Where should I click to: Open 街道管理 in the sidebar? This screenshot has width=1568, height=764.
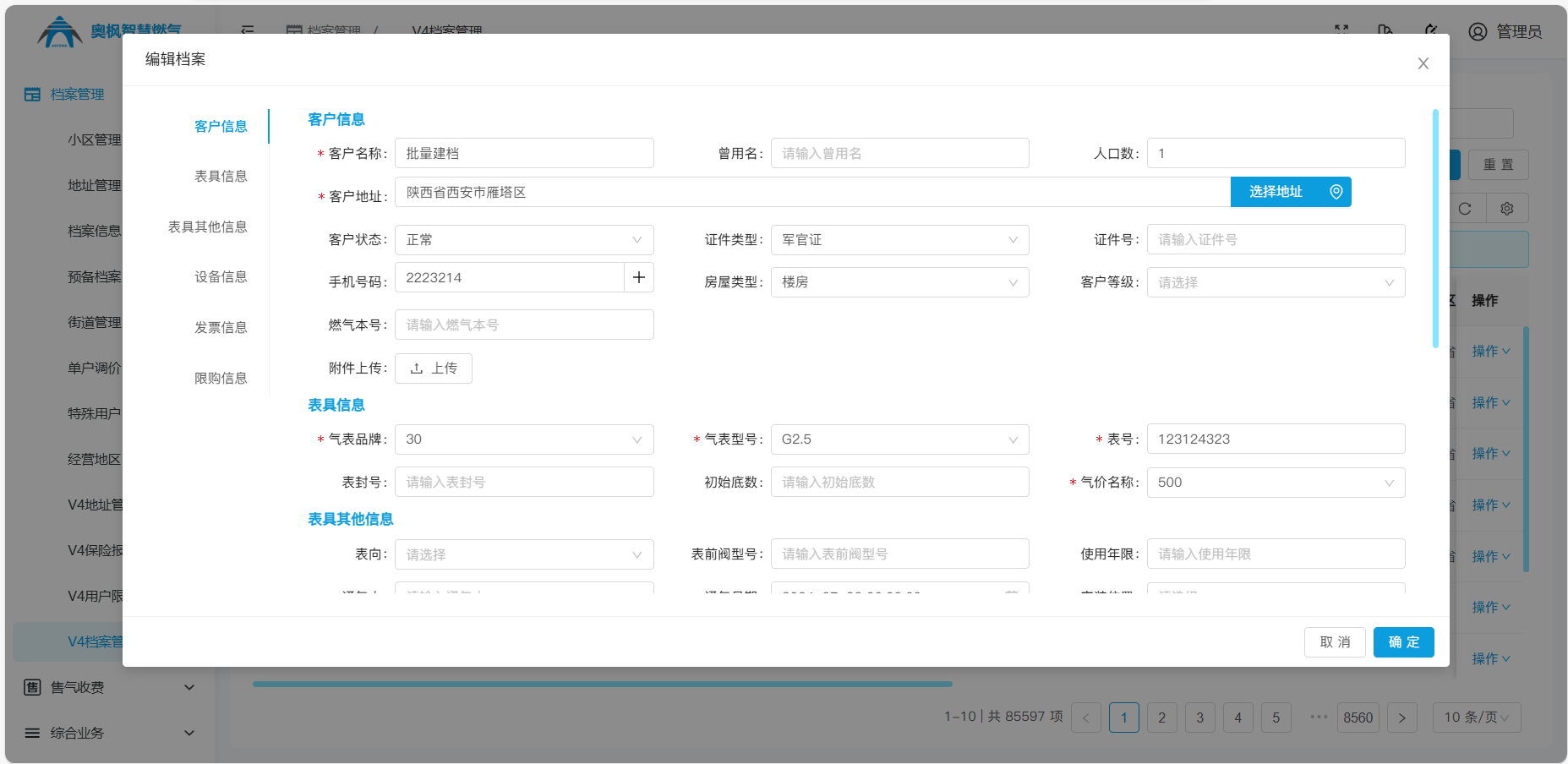[x=95, y=322]
